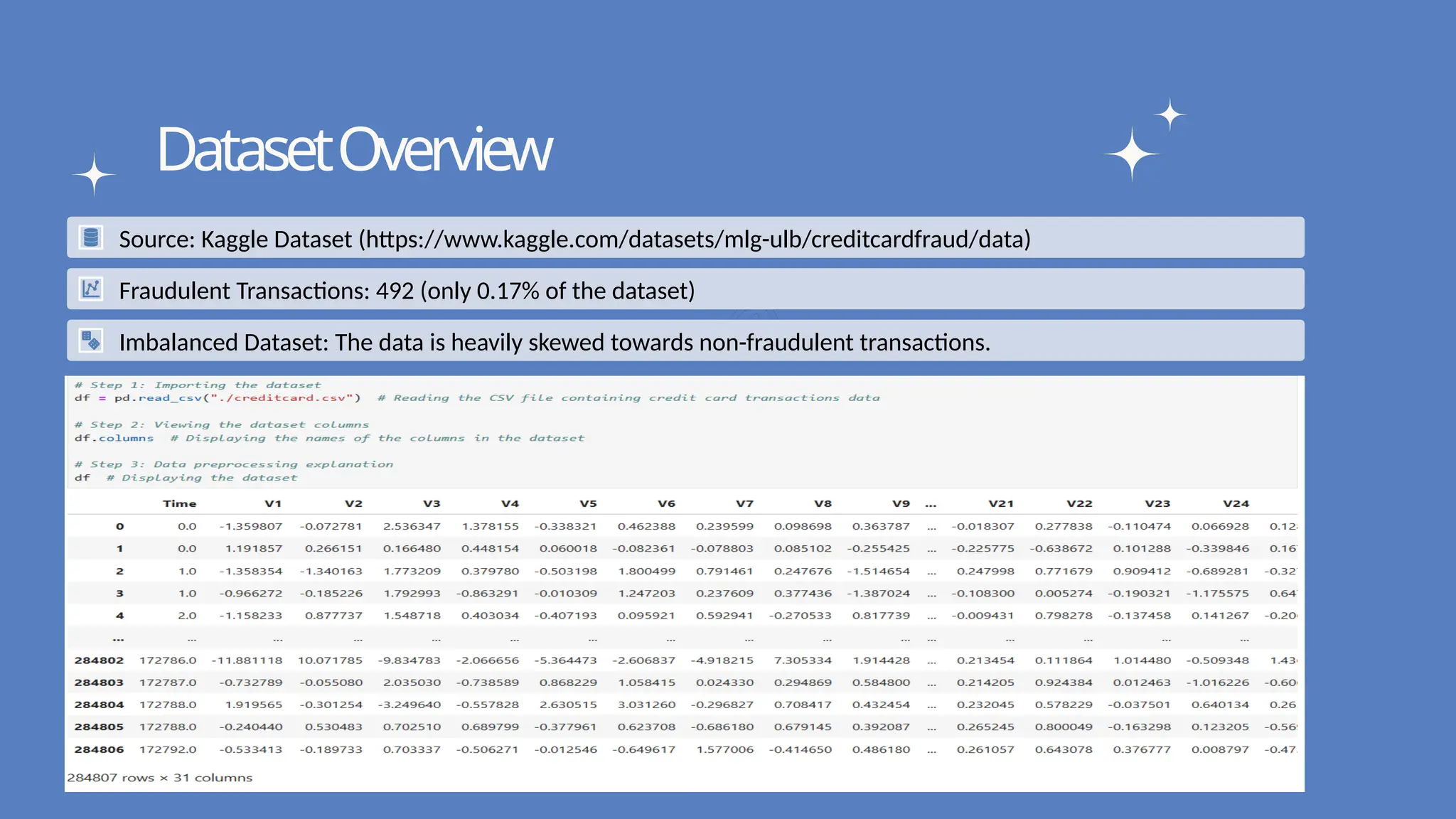This screenshot has width=1456, height=819.
Task: Click the 'V5' column header
Action: click(588, 503)
